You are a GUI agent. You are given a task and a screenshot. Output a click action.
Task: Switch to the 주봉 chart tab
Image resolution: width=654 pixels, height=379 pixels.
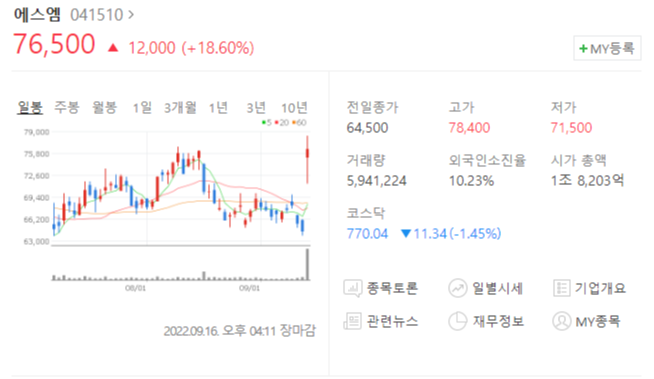(67, 108)
